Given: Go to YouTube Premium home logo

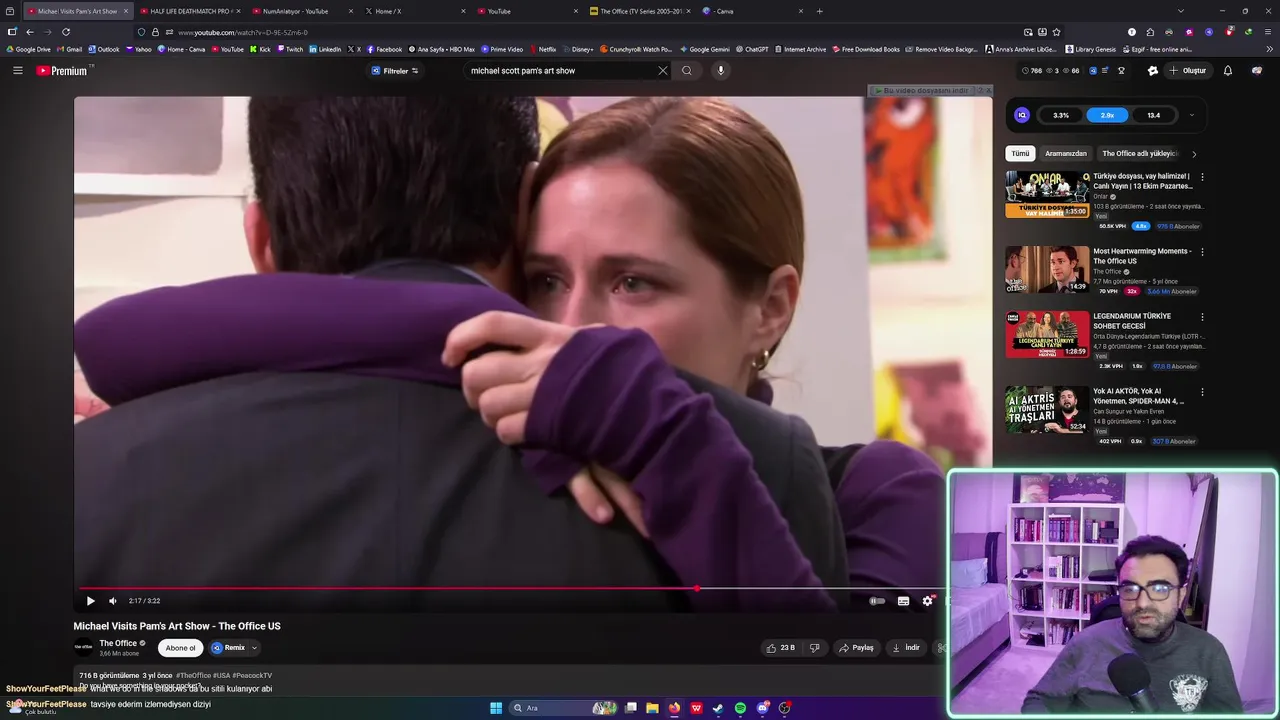Looking at the screenshot, I should click(x=64, y=71).
